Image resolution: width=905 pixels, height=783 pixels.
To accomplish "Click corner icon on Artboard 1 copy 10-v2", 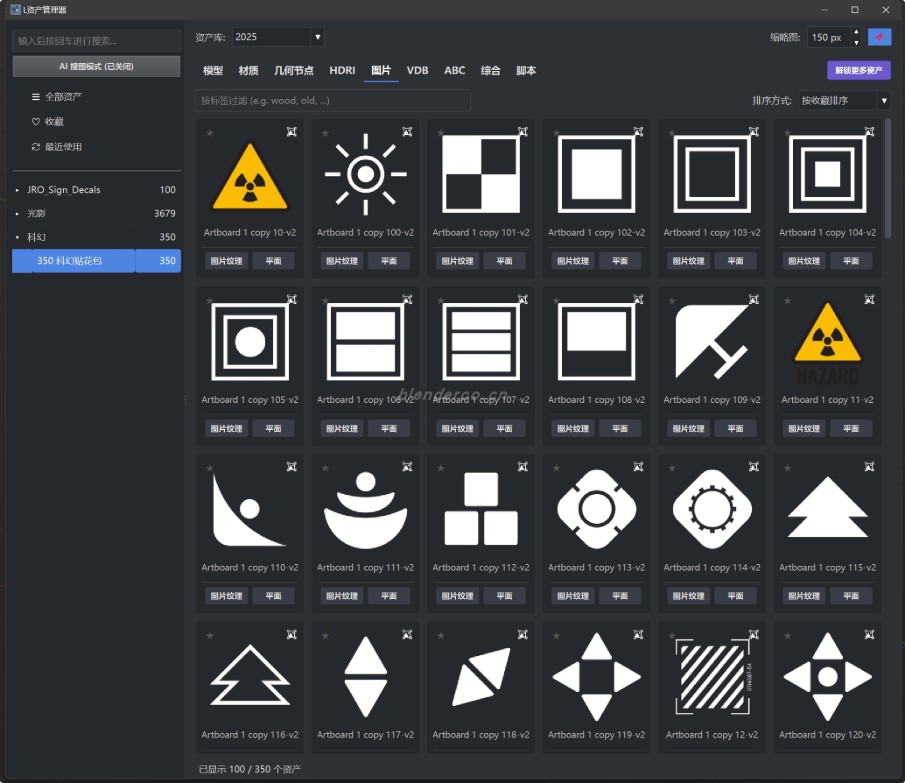I will coord(291,132).
